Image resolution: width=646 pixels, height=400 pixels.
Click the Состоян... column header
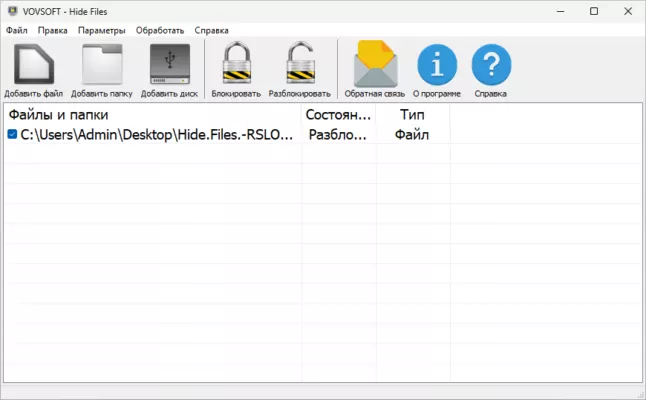339,115
